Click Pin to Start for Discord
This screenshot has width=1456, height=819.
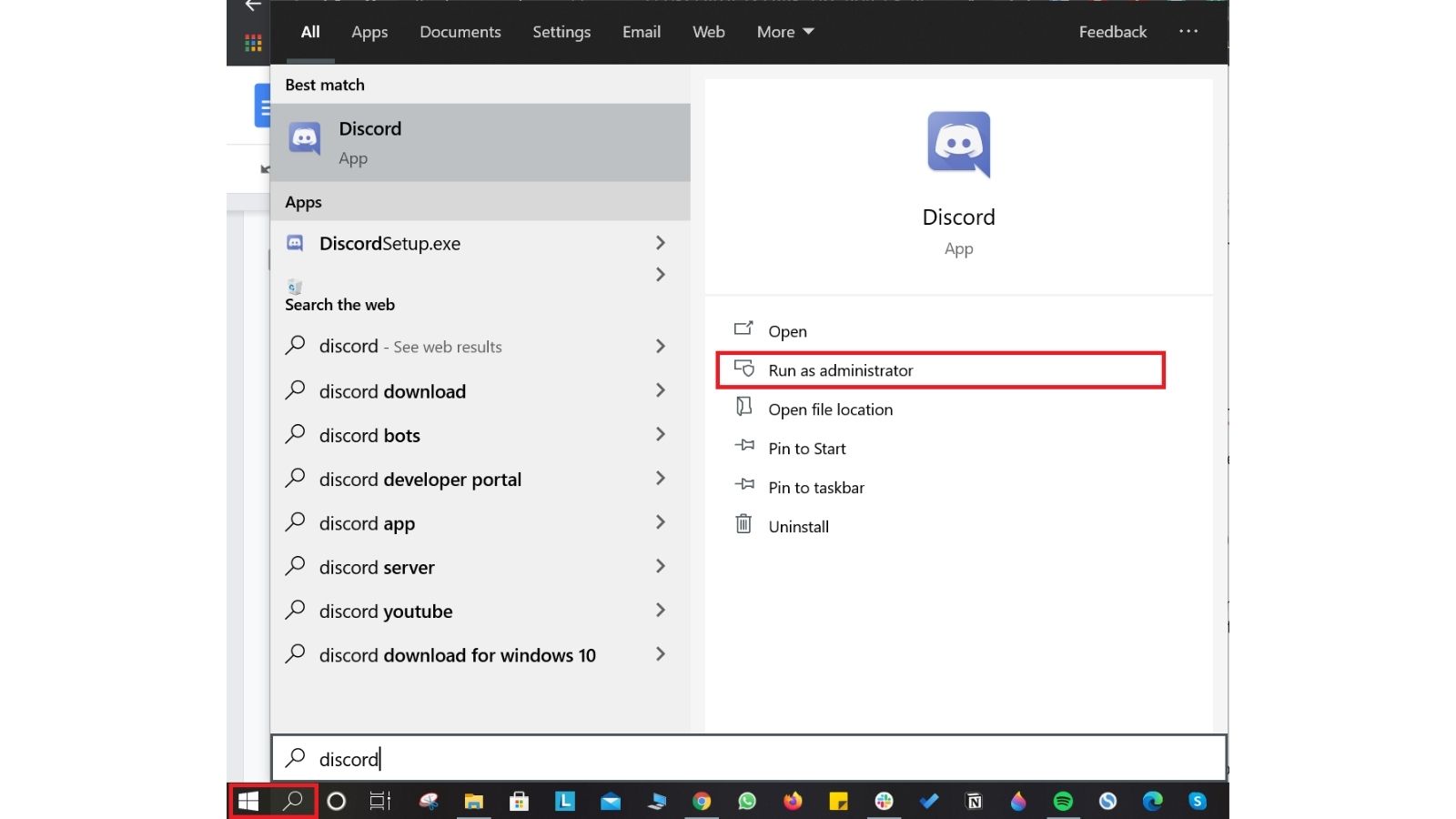806,449
